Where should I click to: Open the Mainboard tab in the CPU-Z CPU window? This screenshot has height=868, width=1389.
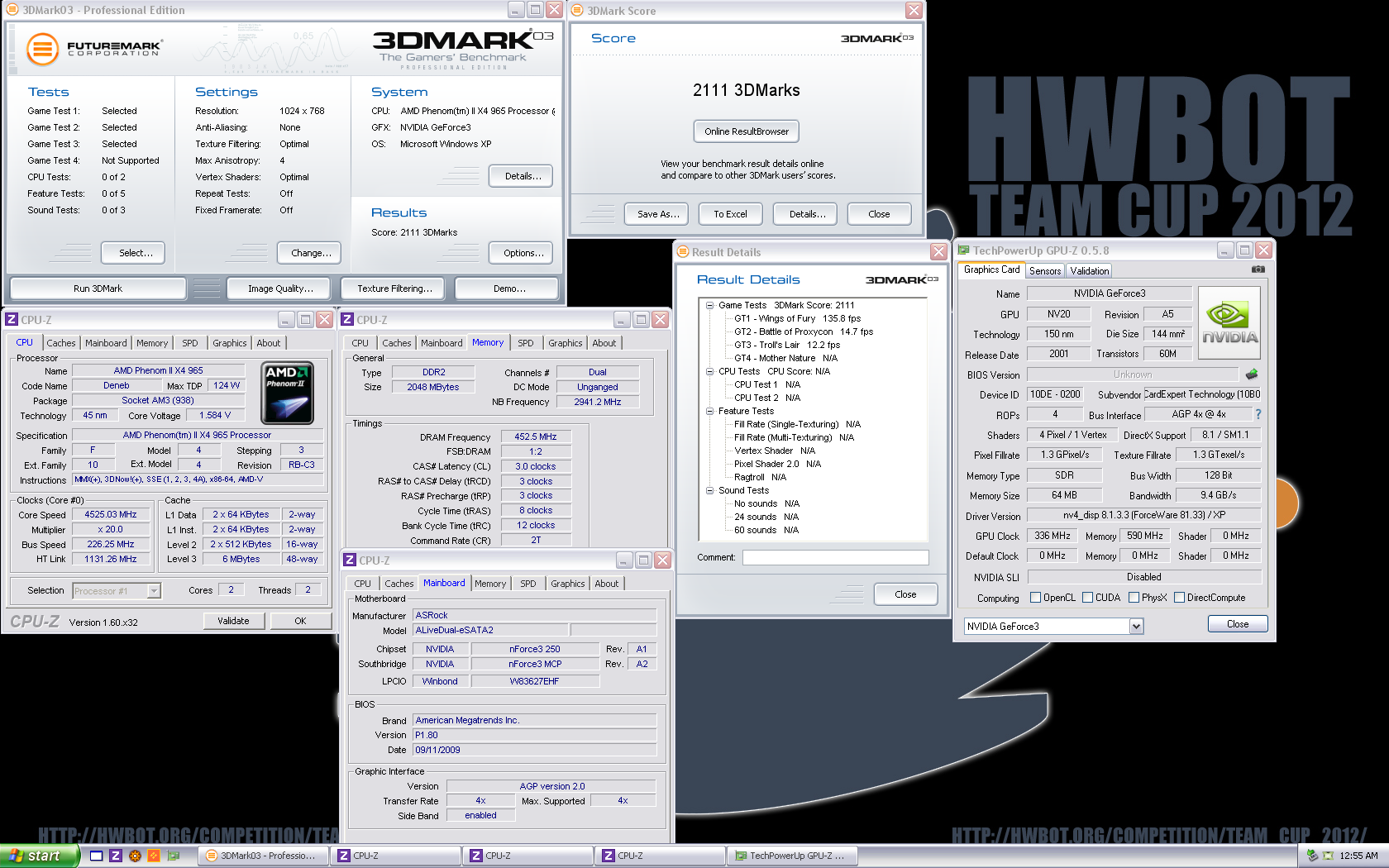(x=106, y=343)
